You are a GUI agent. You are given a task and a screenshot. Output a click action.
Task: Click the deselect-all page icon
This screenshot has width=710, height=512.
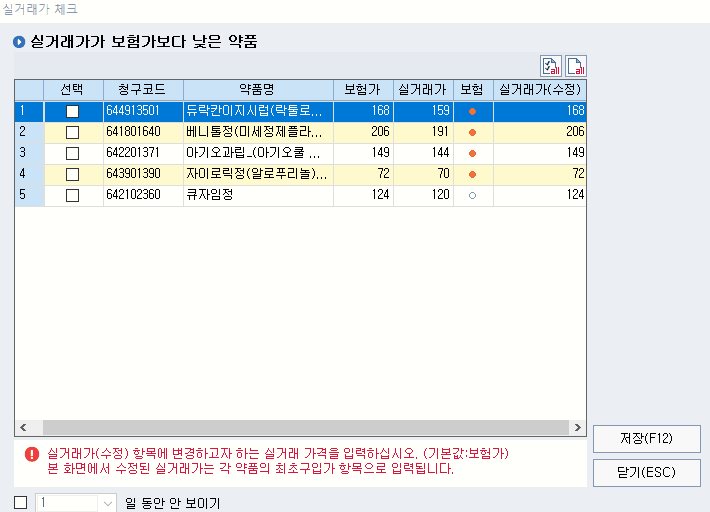coord(575,66)
